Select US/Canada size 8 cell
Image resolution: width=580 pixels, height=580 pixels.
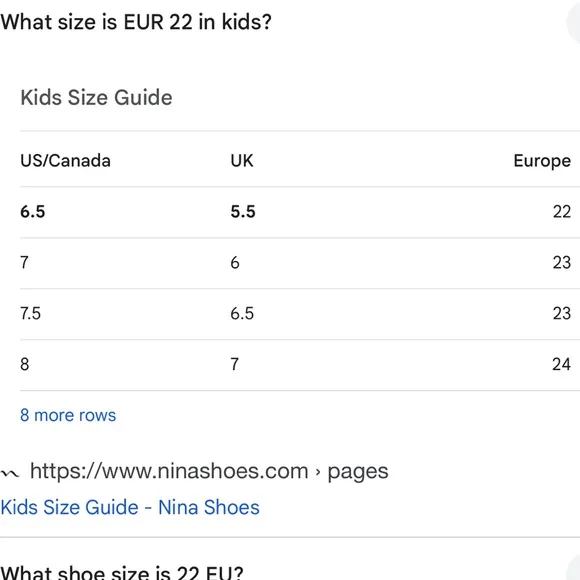click(x=24, y=364)
